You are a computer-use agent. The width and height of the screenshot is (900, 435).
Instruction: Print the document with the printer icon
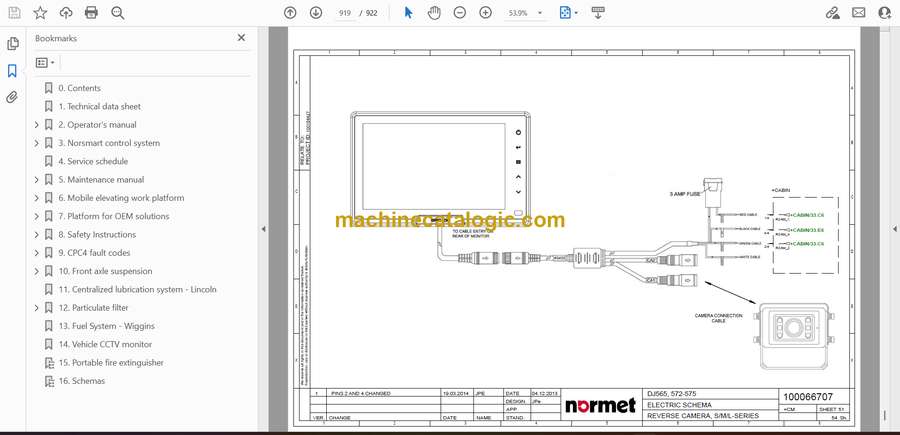click(x=91, y=13)
